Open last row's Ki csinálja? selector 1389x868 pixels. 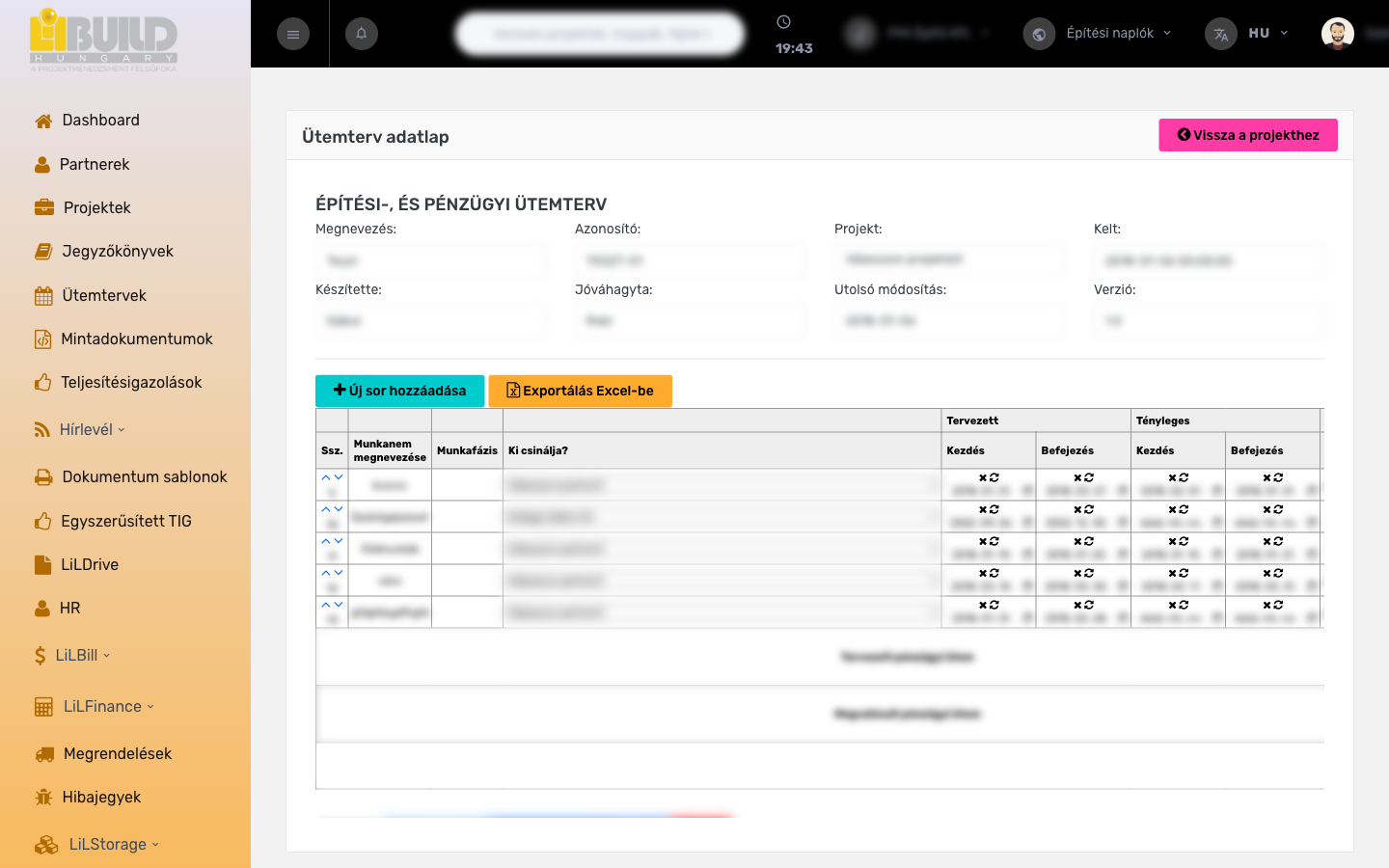[722, 612]
